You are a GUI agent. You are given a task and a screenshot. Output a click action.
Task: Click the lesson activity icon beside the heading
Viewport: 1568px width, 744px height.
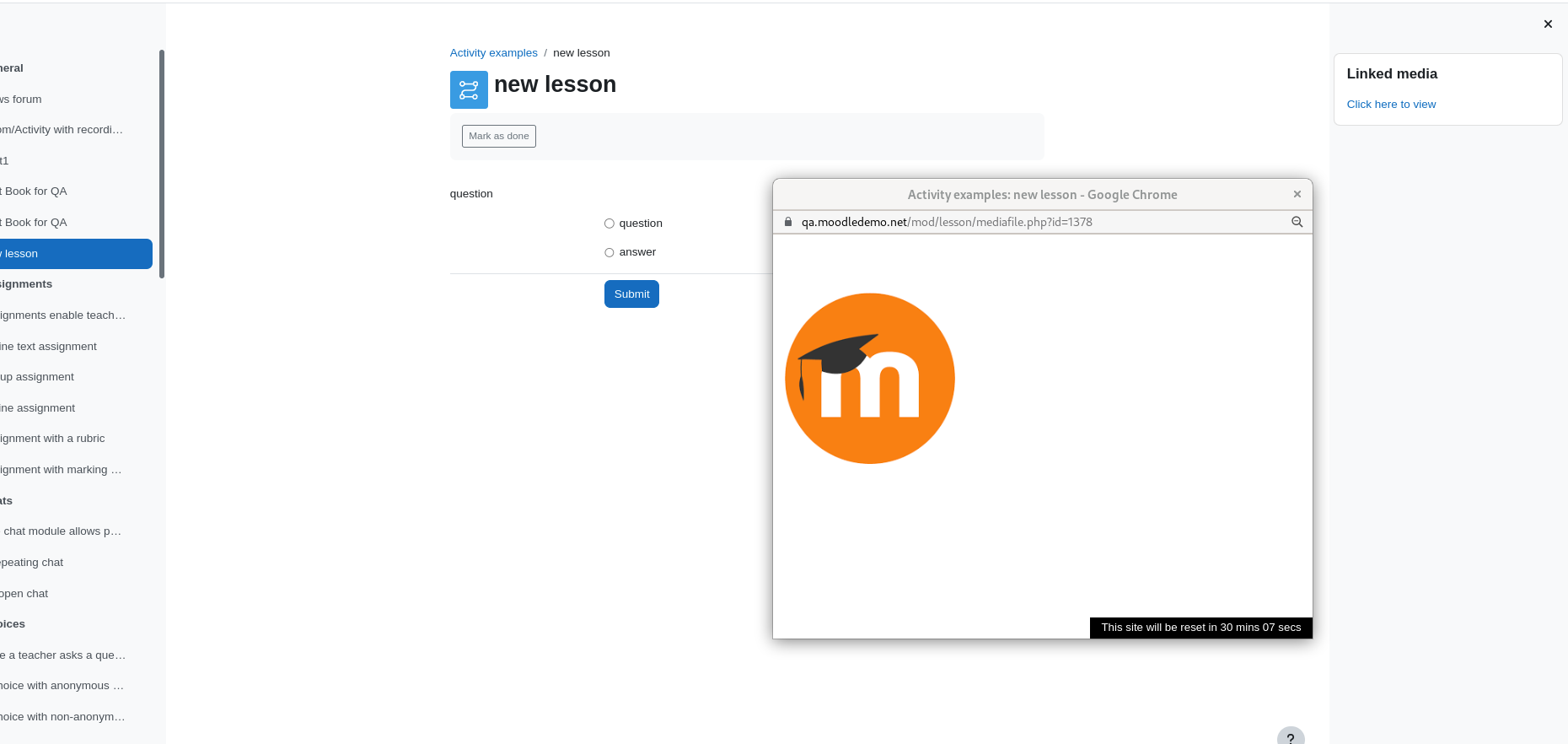click(469, 89)
